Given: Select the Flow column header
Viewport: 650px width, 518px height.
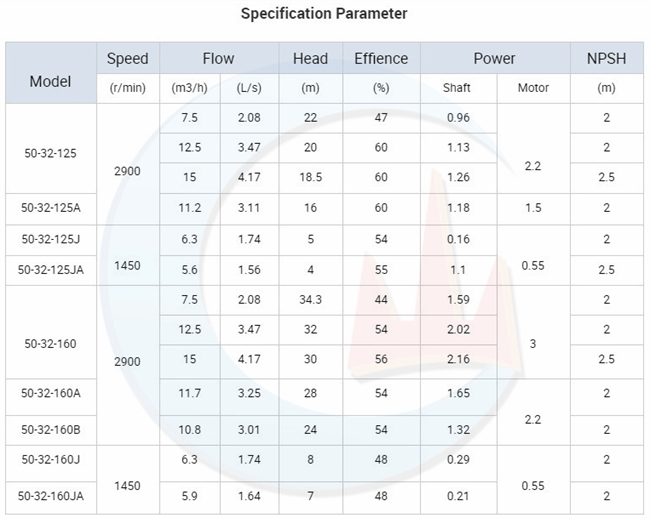Looking at the screenshot, I should (219, 58).
